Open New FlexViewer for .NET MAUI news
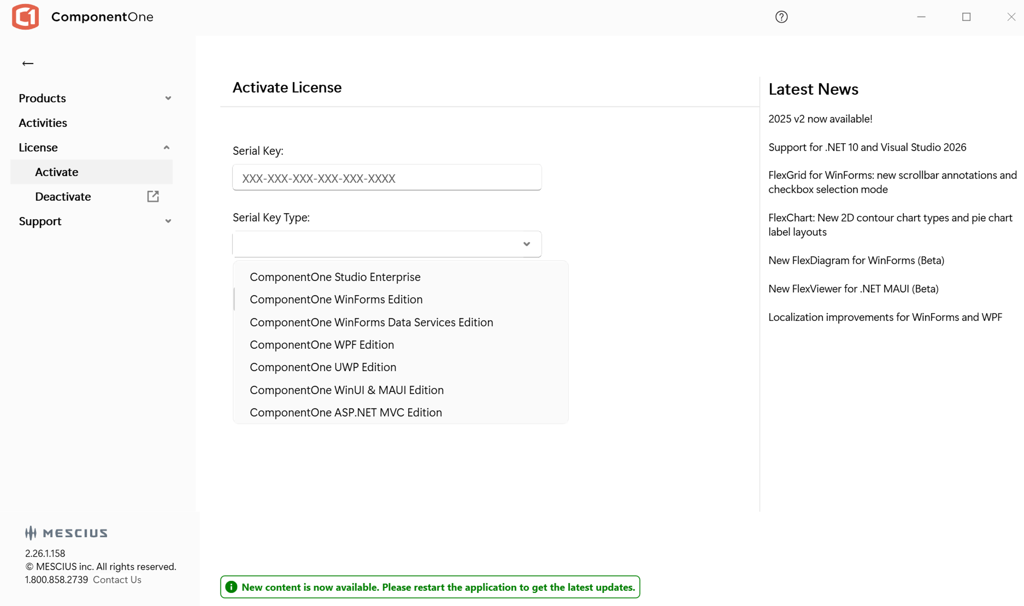Viewport: 1024px width, 606px height. (x=853, y=289)
